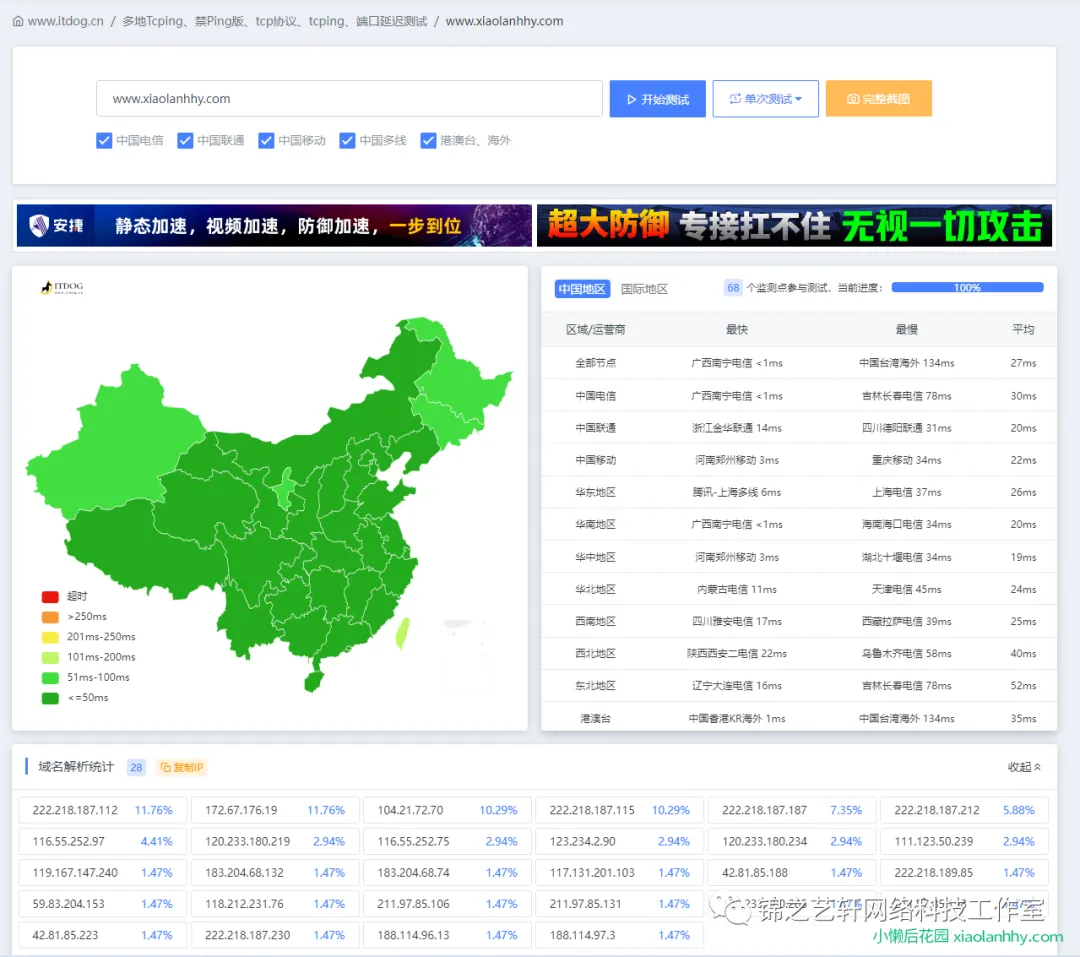The height and width of the screenshot is (957, 1080).
Task: Click the 最快 column header
Action: pos(736,329)
